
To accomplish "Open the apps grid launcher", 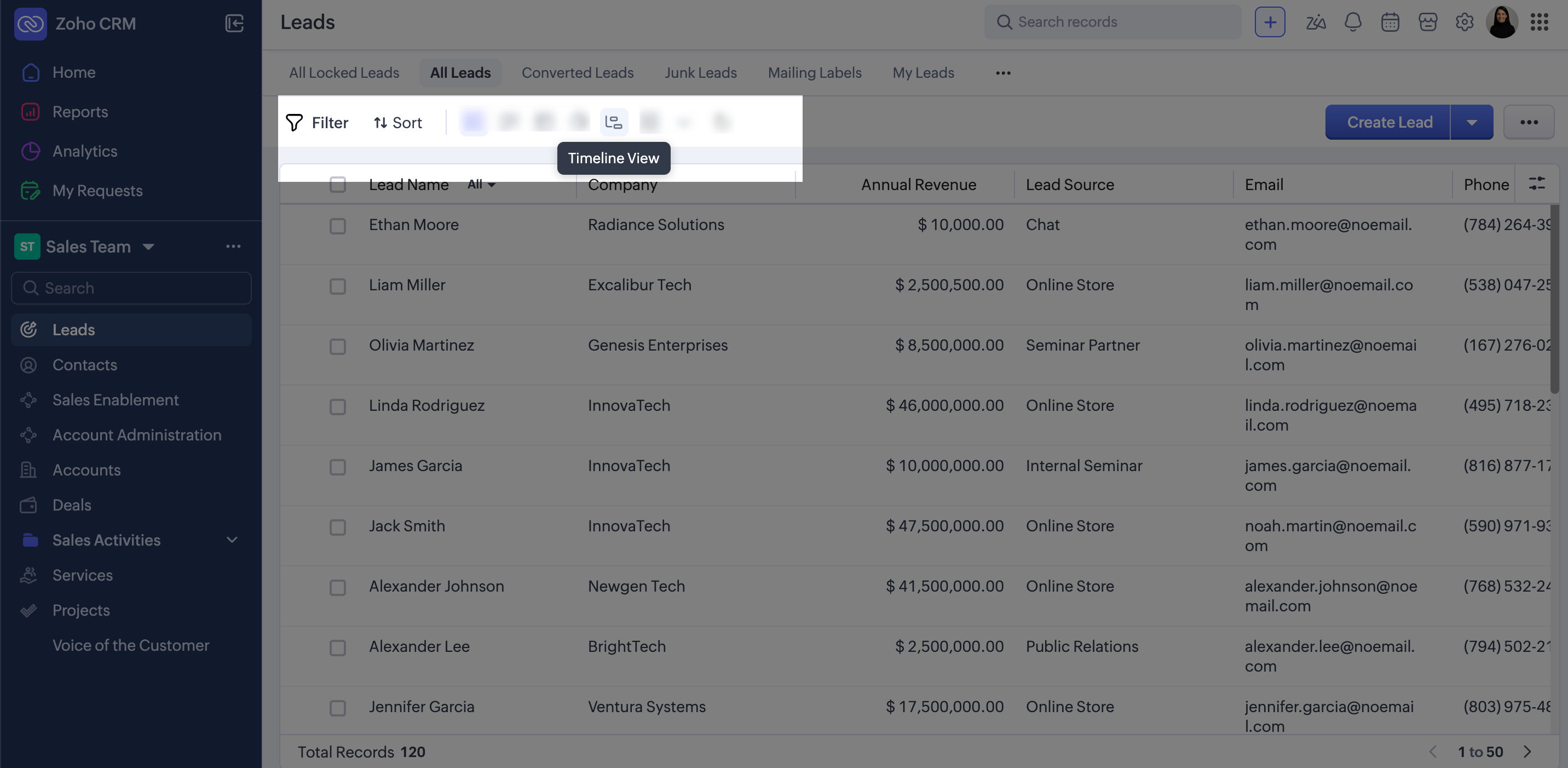I will (1539, 22).
